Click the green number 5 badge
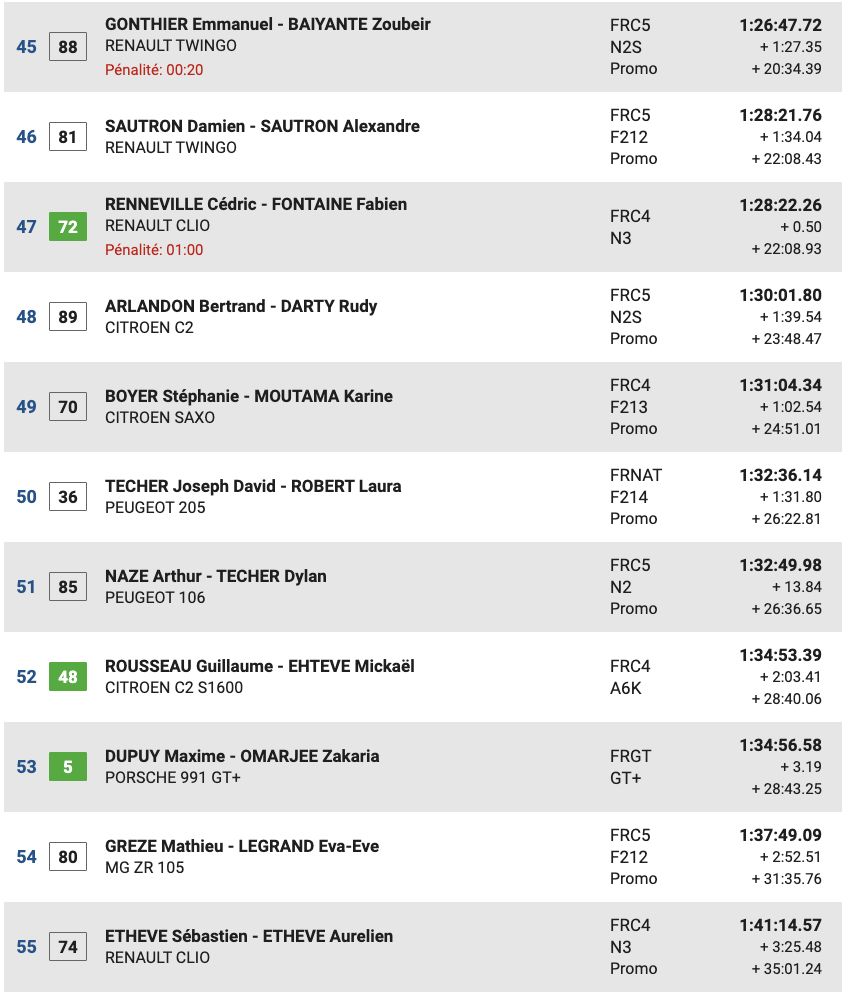This screenshot has height=992, width=852. pos(67,767)
